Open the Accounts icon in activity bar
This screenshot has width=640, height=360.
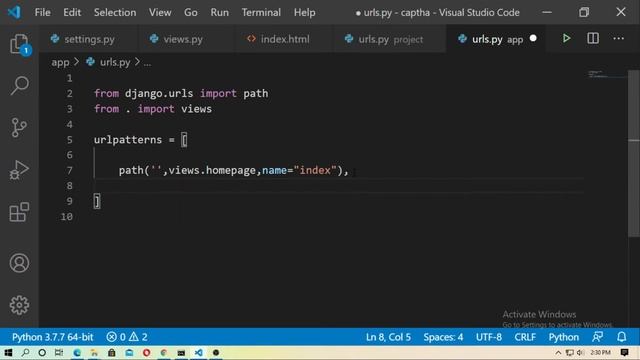pos(19,263)
